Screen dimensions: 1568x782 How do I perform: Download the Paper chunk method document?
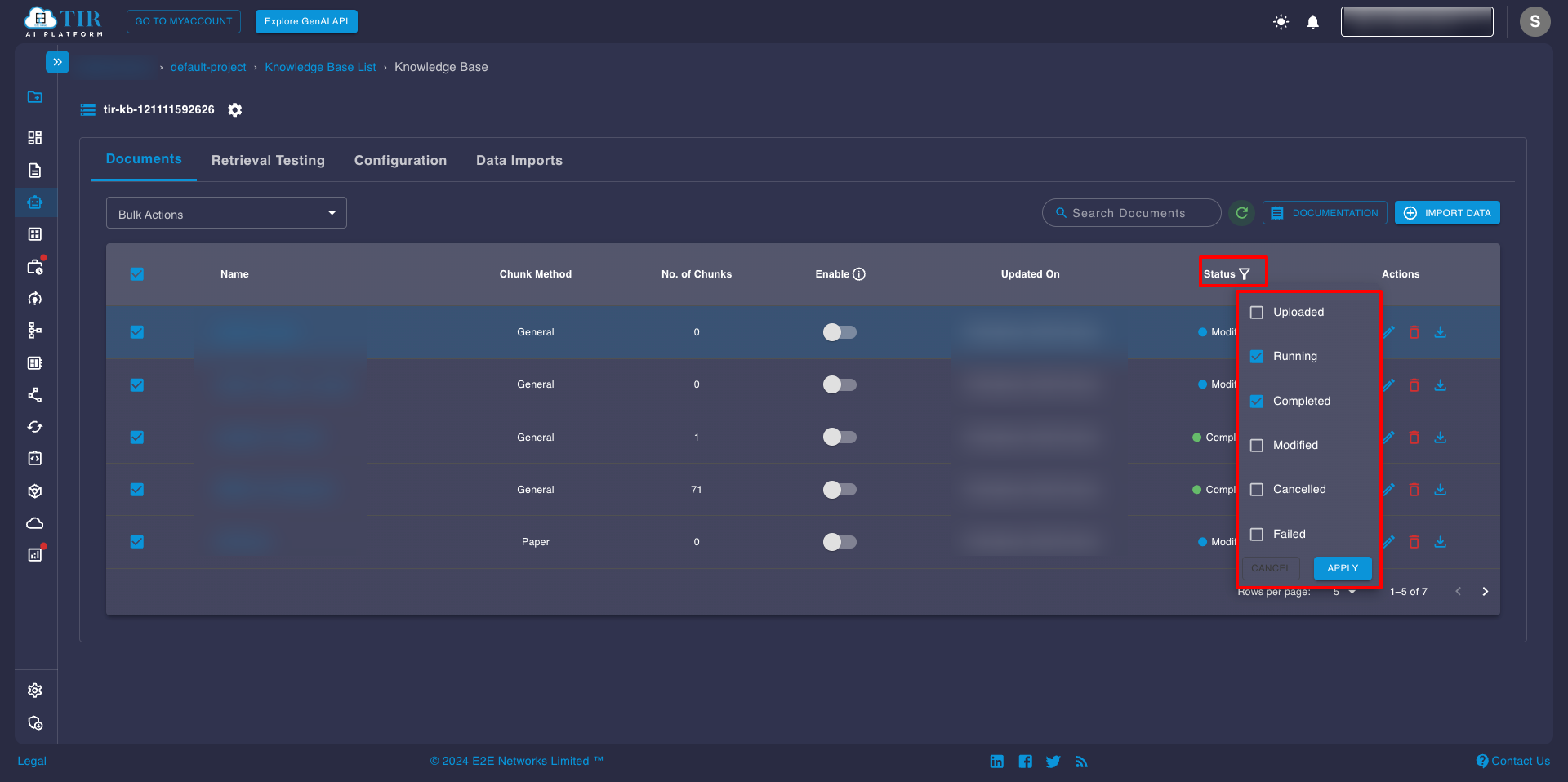tap(1440, 542)
